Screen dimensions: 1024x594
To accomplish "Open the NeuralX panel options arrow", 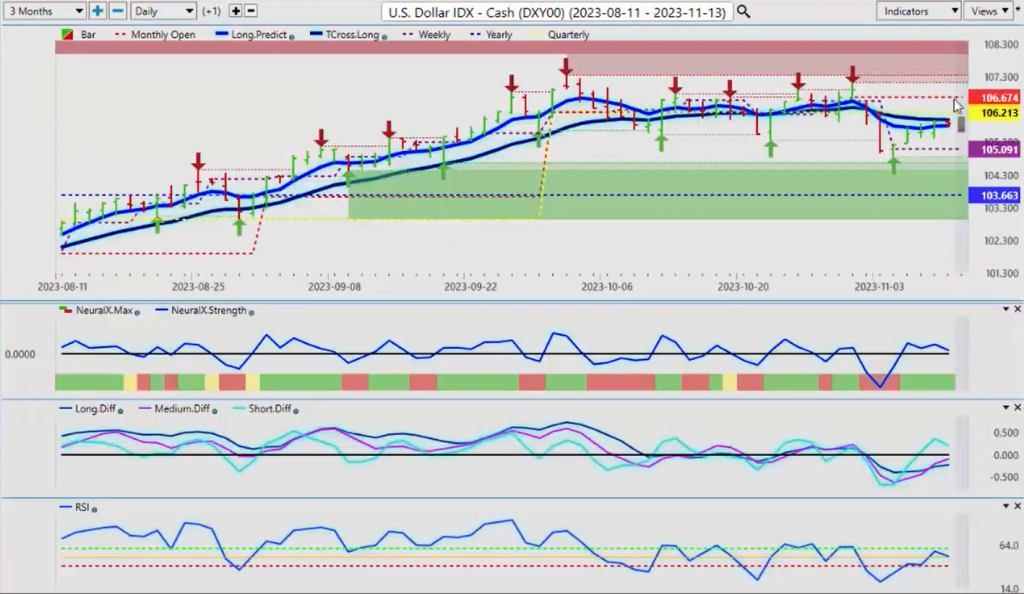I will [1006, 309].
